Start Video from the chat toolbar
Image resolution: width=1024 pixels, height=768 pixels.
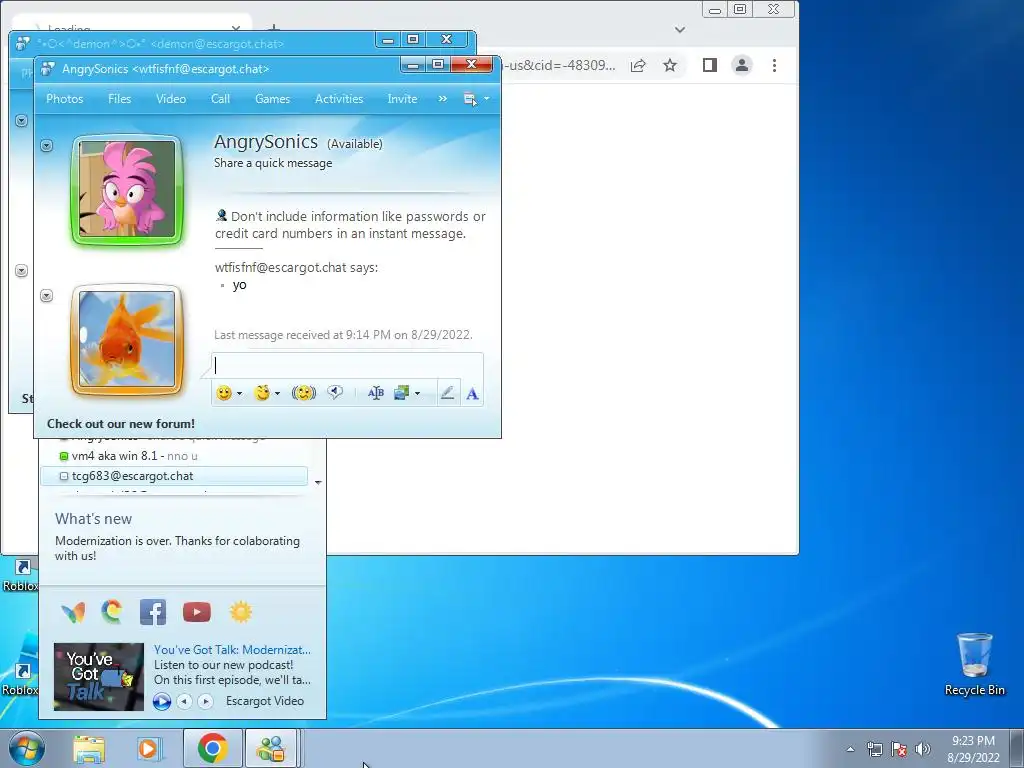click(170, 99)
